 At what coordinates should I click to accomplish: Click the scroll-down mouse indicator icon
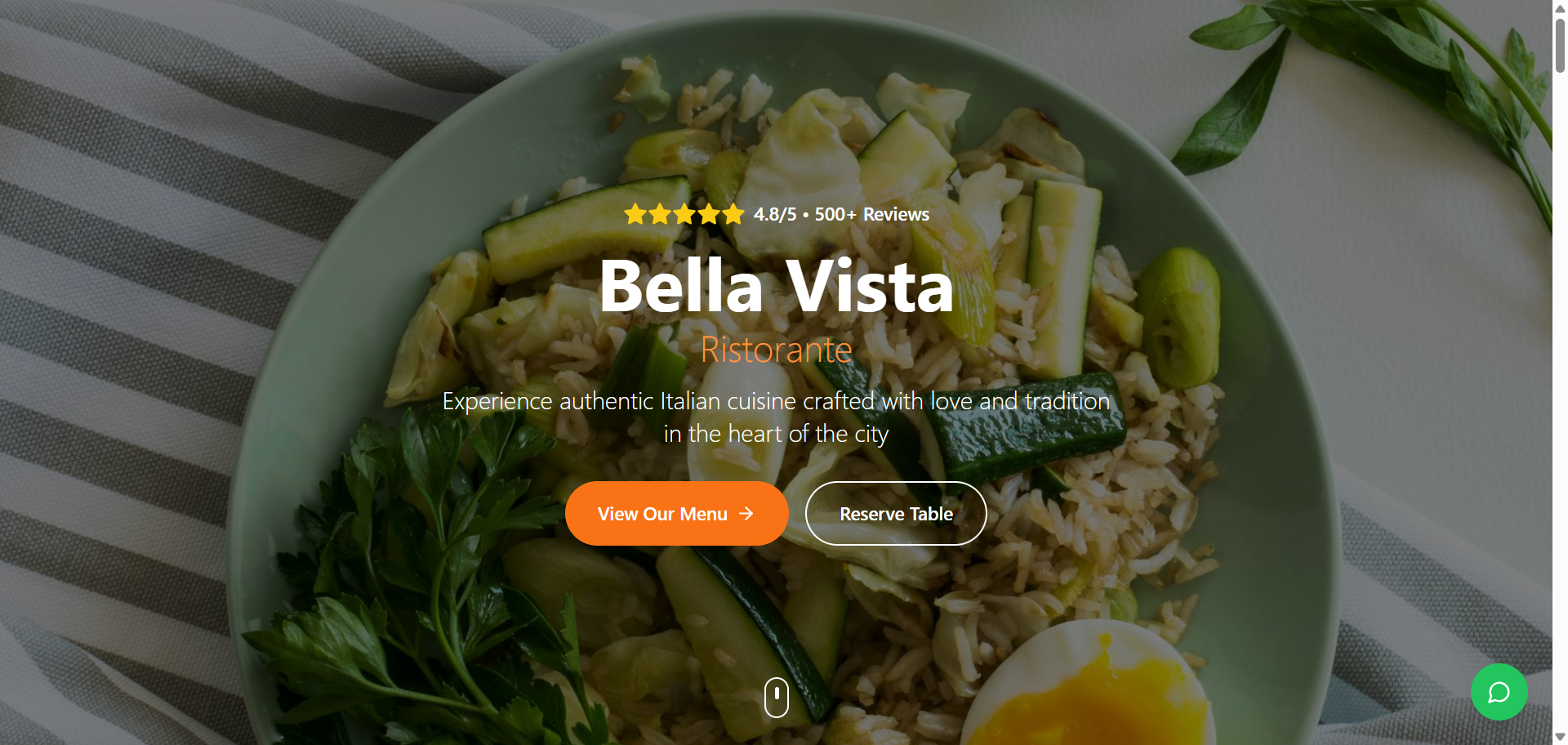tap(776, 697)
